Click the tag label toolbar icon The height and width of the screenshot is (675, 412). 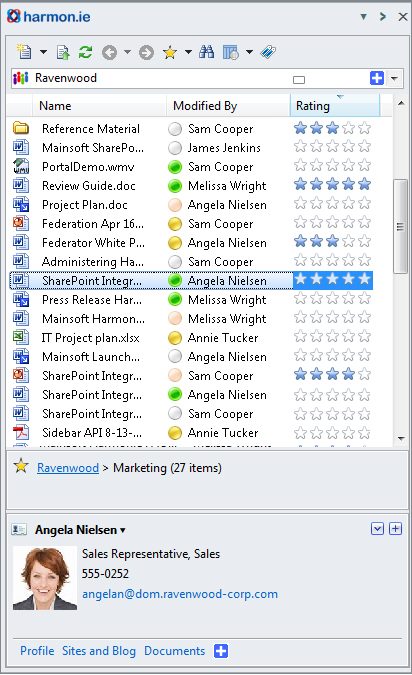point(268,52)
